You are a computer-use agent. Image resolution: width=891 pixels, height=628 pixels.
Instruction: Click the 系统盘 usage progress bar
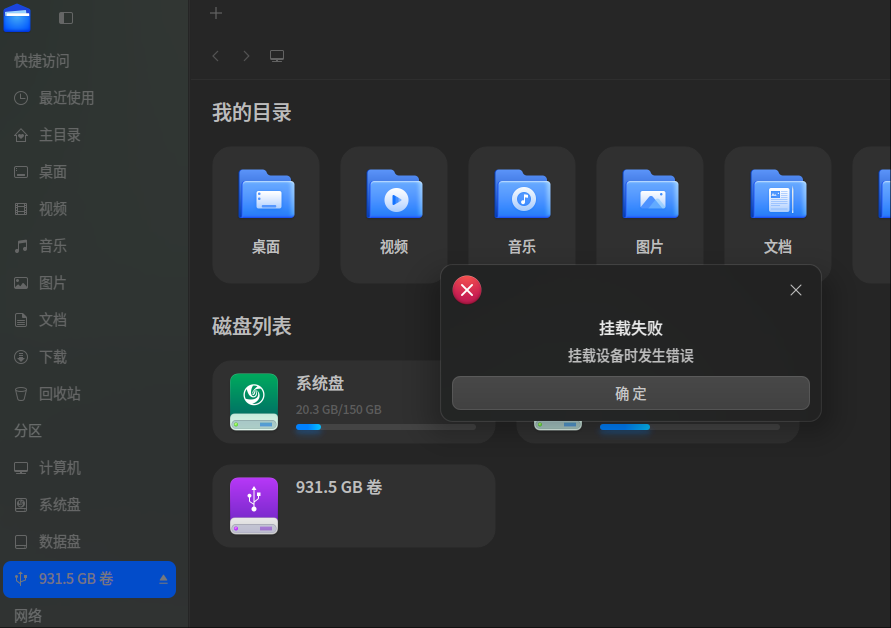pyautogui.click(x=386, y=427)
